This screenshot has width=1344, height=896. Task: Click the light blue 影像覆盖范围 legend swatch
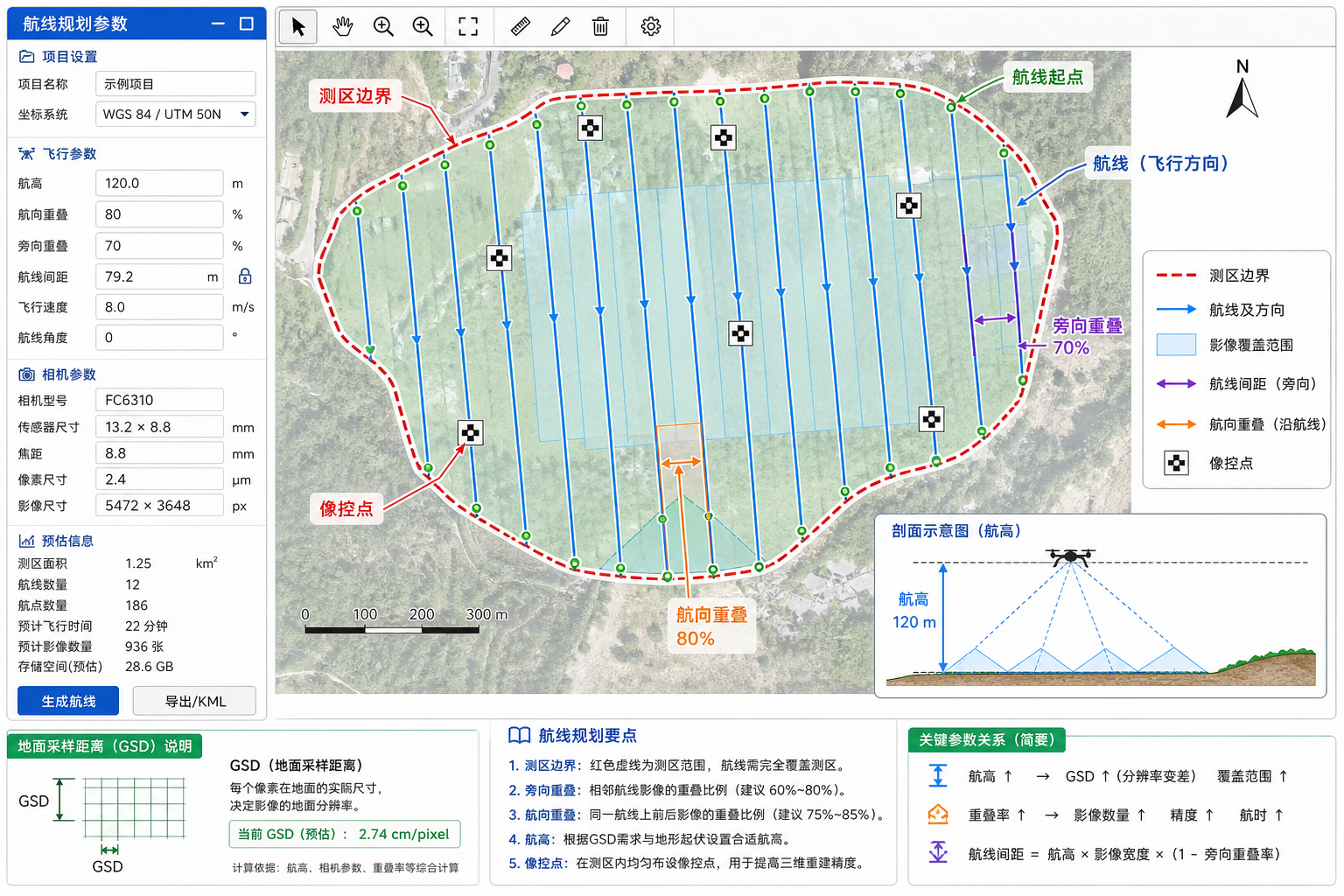tap(1176, 345)
